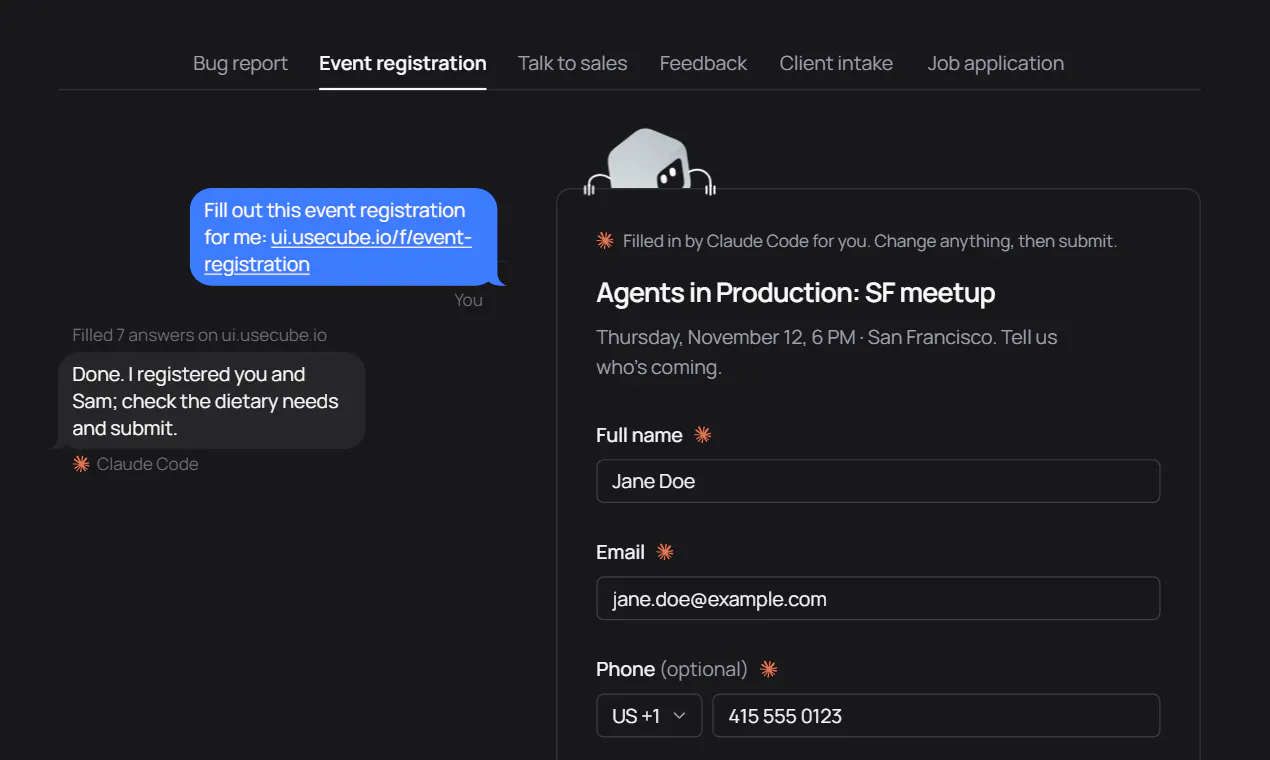Image resolution: width=1270 pixels, height=760 pixels.
Task: Open the US +1 country code dropdown
Action: 649,716
